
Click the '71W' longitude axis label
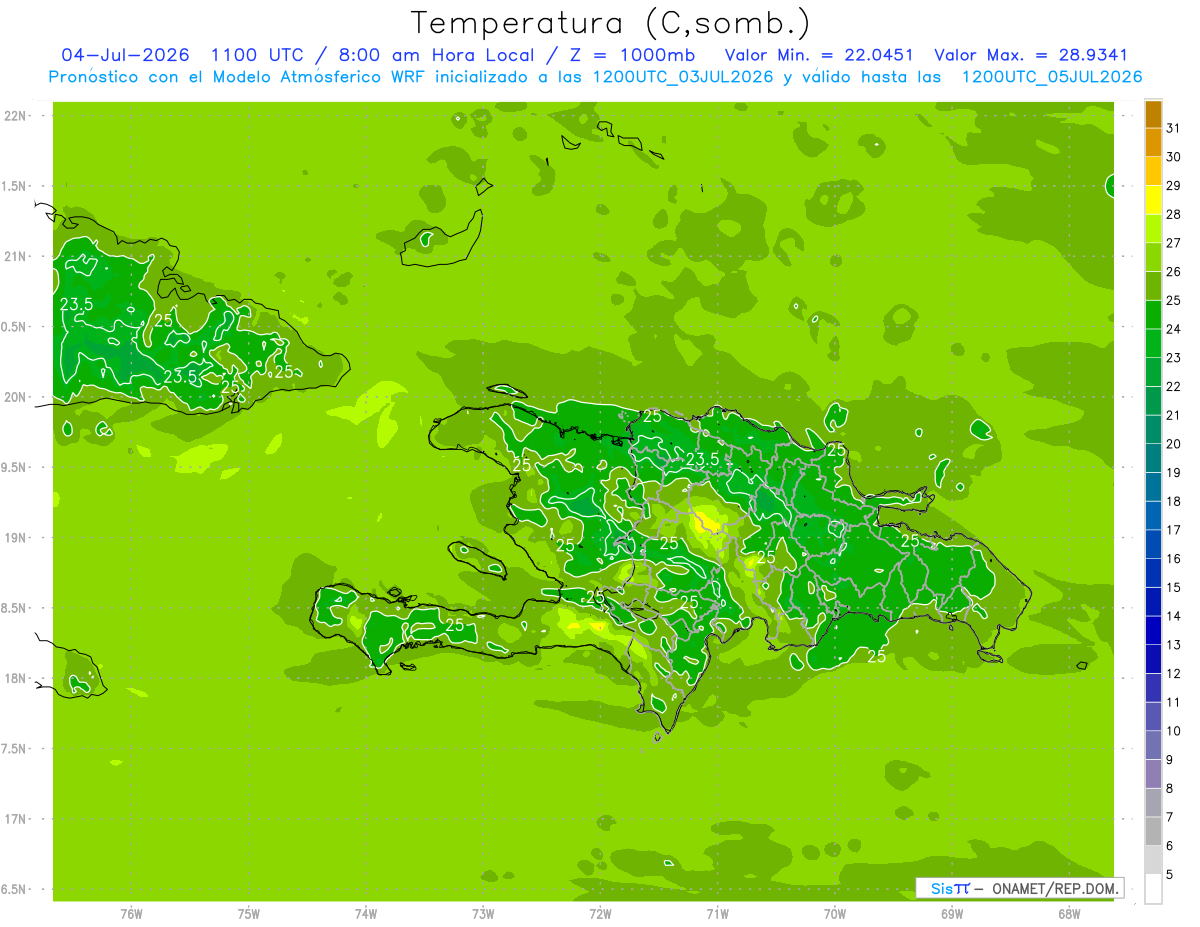tap(718, 913)
